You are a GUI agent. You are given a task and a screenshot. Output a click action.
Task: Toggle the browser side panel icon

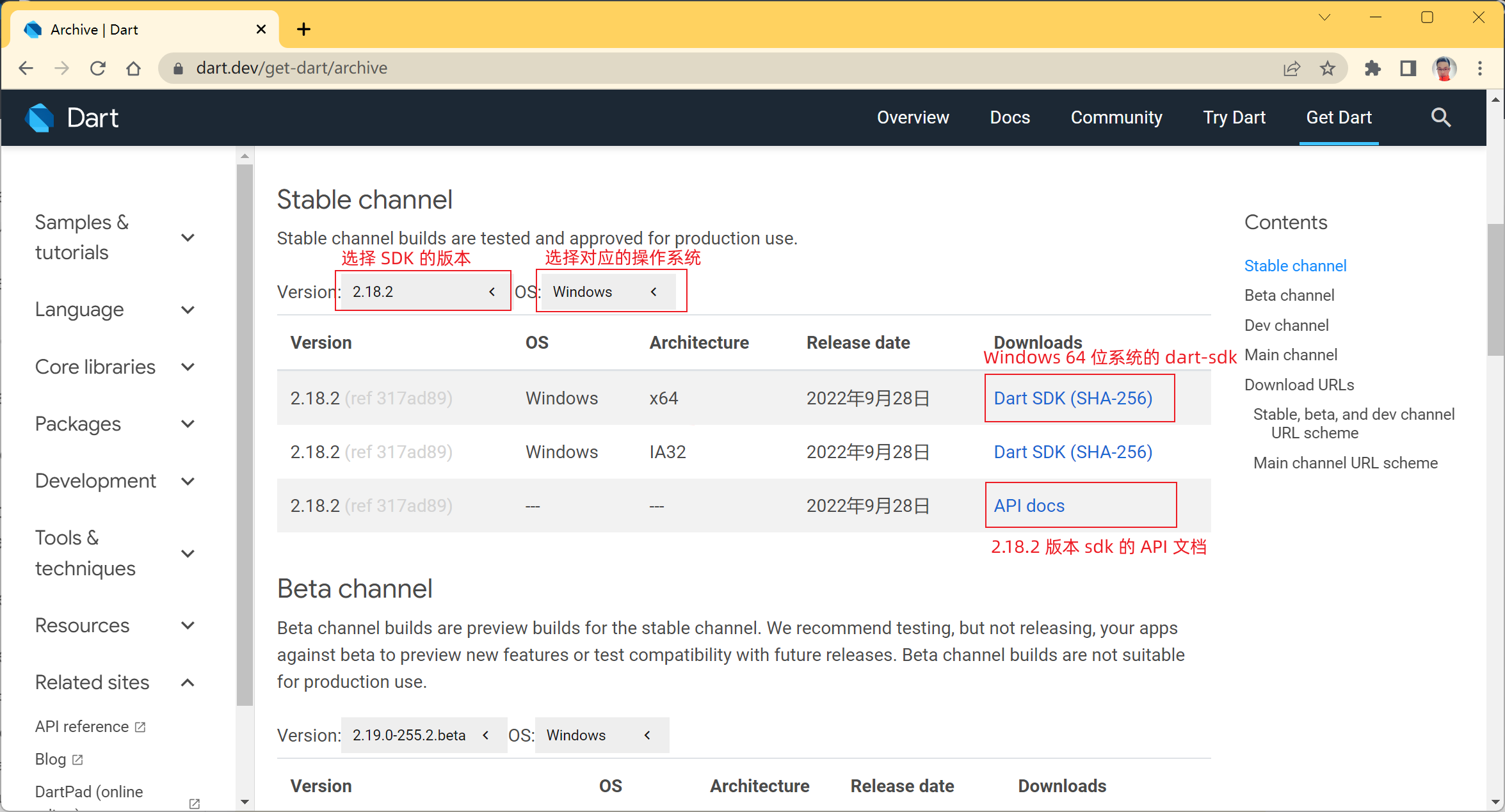1408,68
